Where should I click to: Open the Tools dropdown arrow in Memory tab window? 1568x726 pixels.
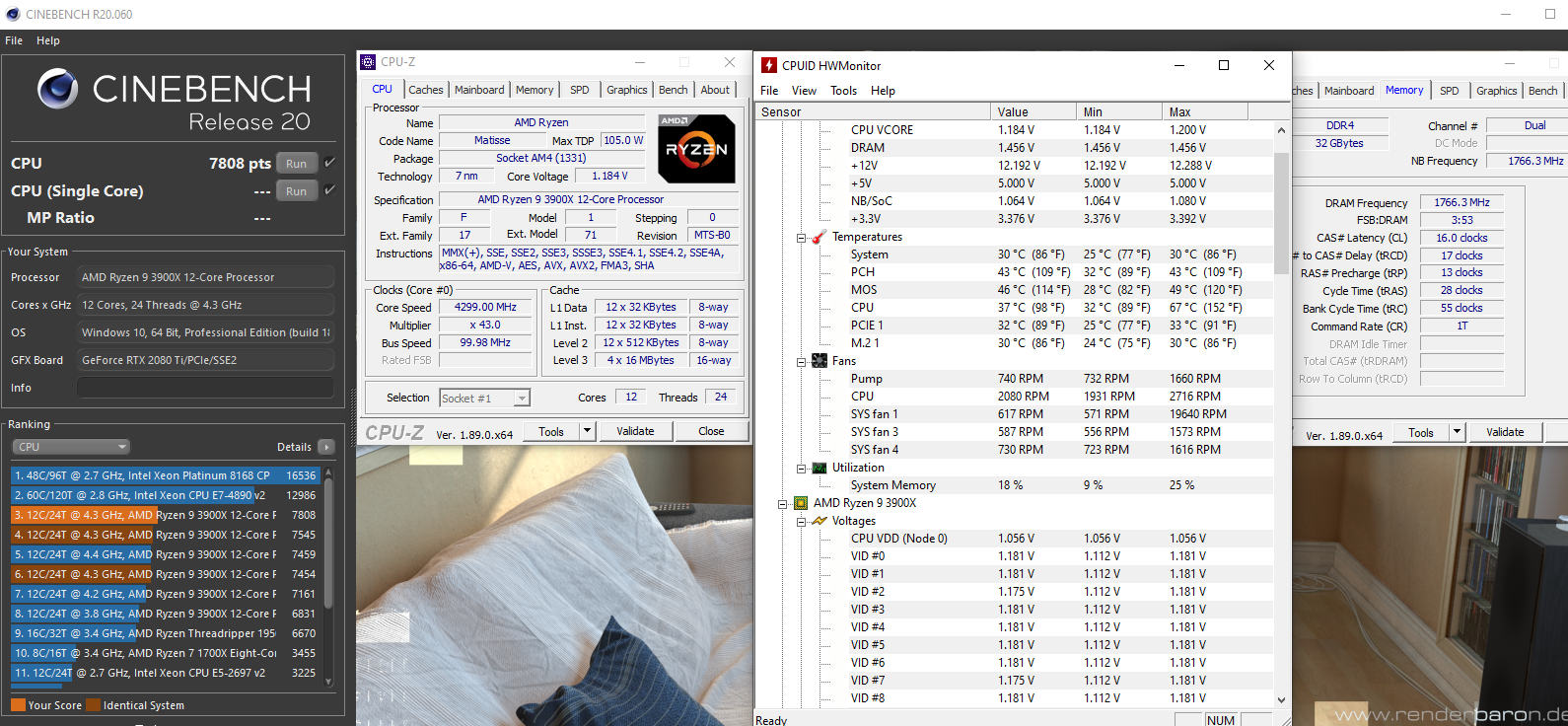(x=1456, y=432)
